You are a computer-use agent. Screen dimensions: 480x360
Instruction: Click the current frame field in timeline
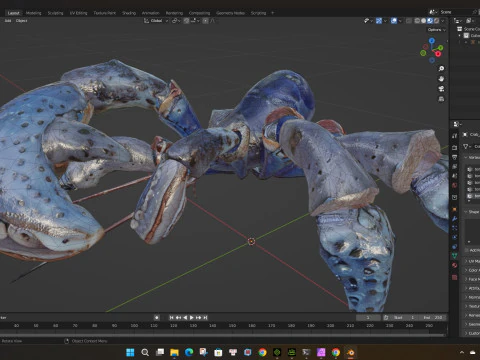pyautogui.click(x=368, y=318)
